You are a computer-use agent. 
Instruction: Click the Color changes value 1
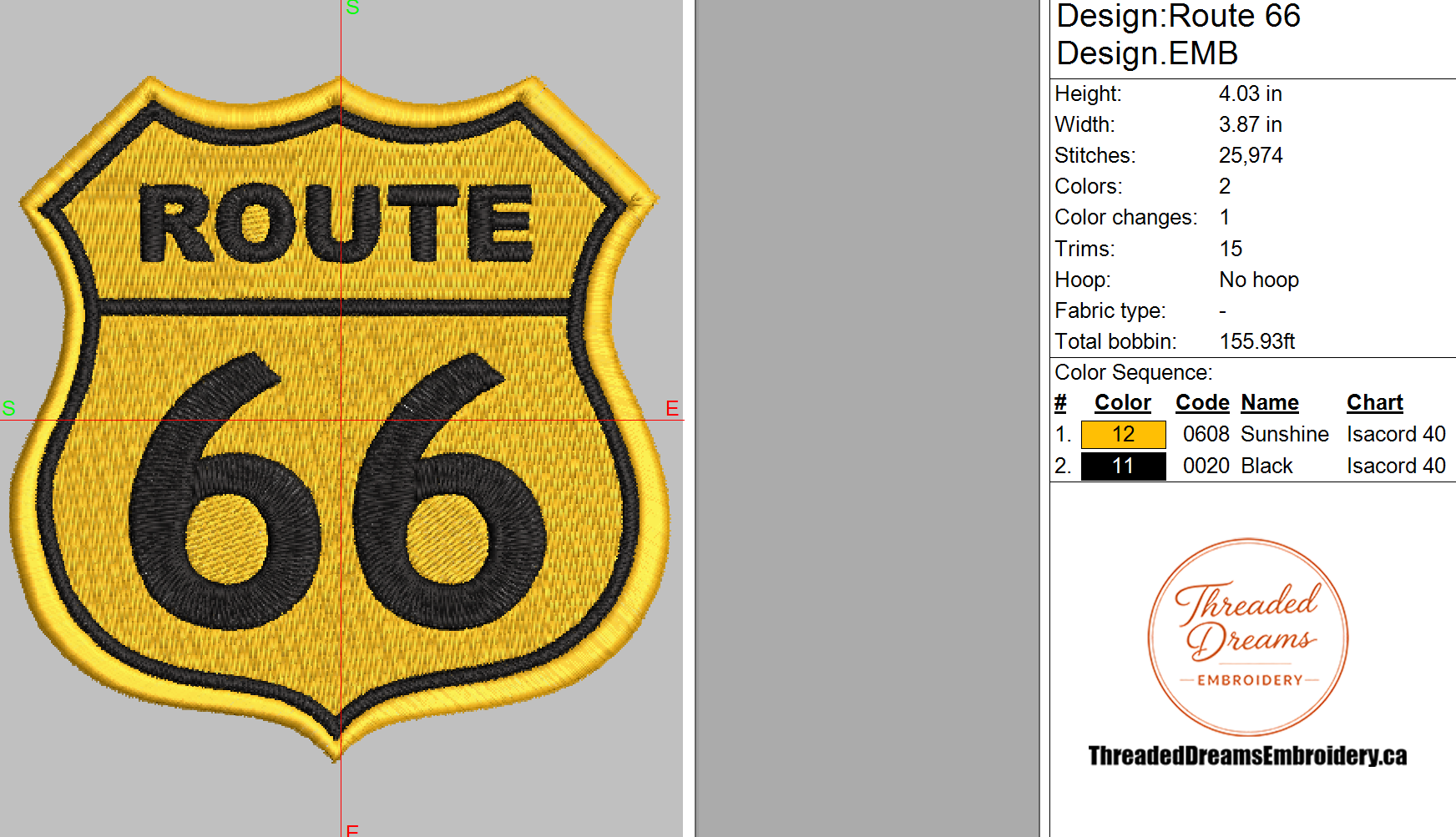pyautogui.click(x=1225, y=217)
